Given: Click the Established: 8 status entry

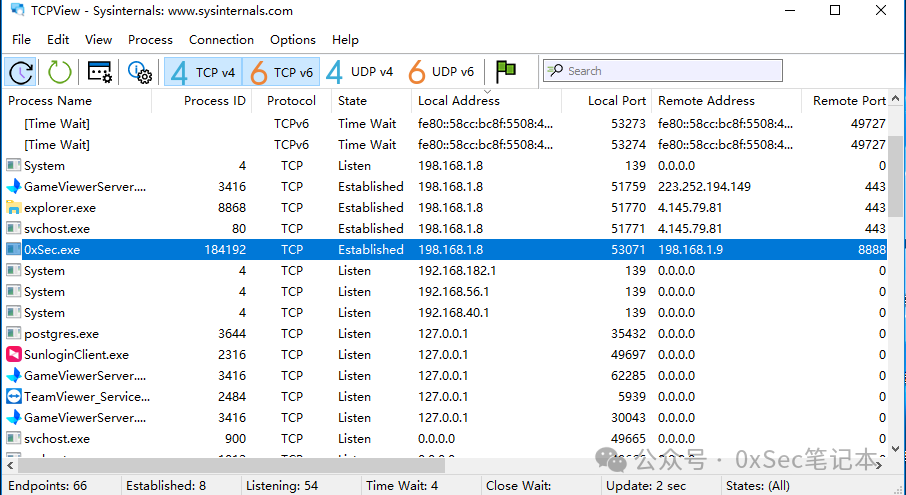Looking at the screenshot, I should pyautogui.click(x=166, y=485).
